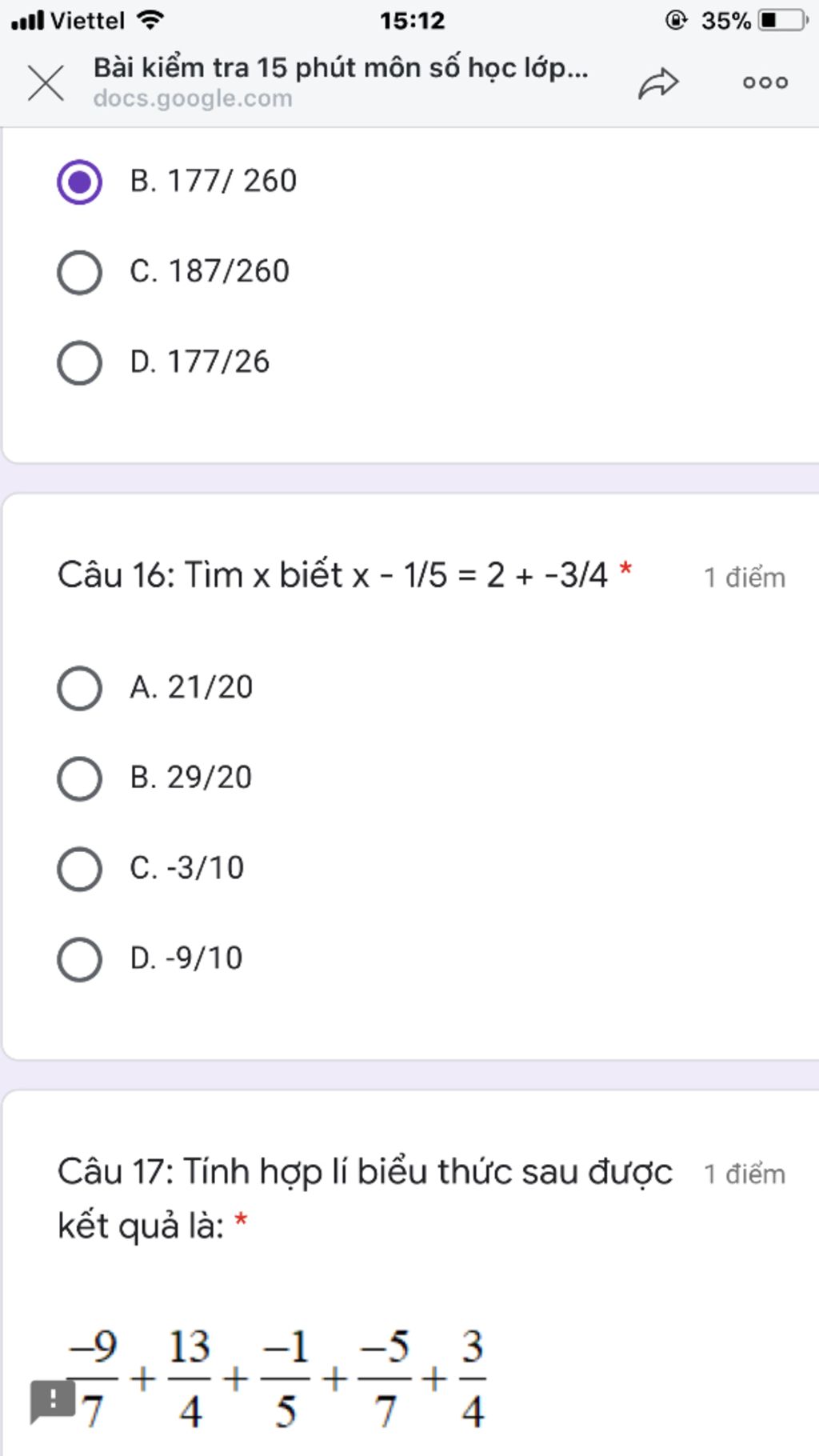The width and height of the screenshot is (819, 1456).
Task: Tap the Viettel signal bars icon
Action: coord(27,20)
